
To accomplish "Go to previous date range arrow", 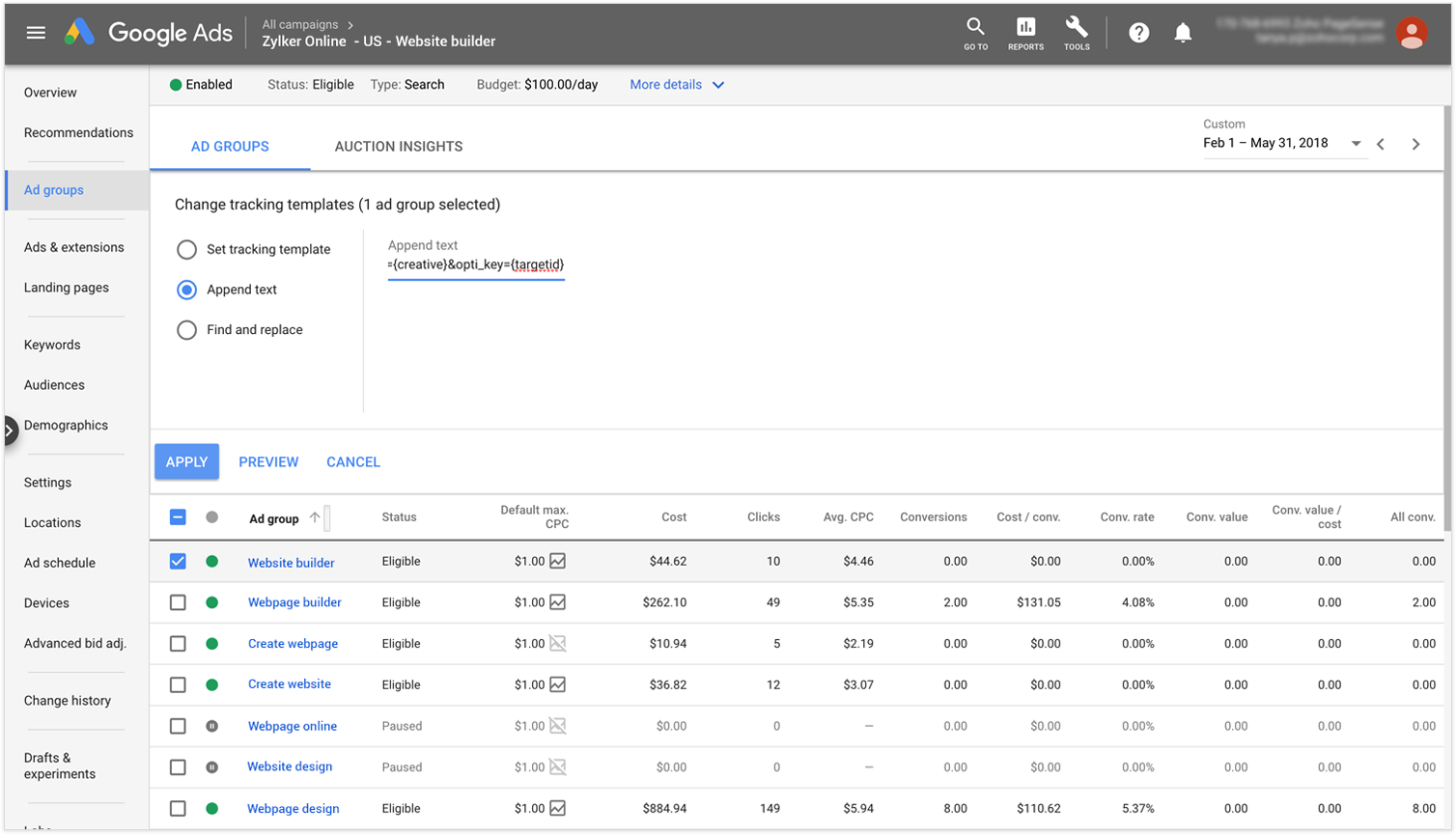I will click(x=1381, y=144).
